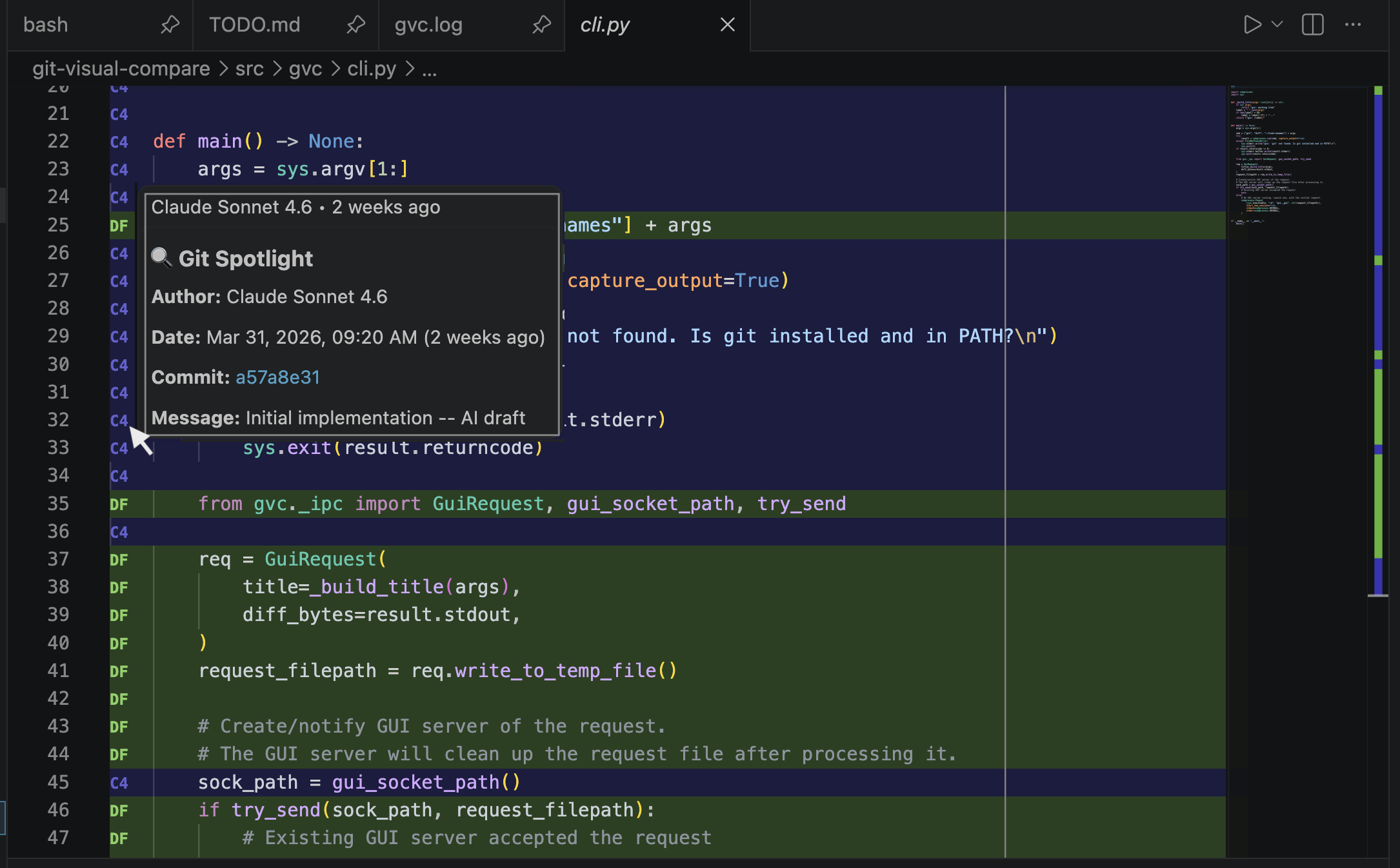Screen dimensions: 1400x868
Task: Expand the trailing ellipsis in the breadcrumb
Action: click(431, 68)
